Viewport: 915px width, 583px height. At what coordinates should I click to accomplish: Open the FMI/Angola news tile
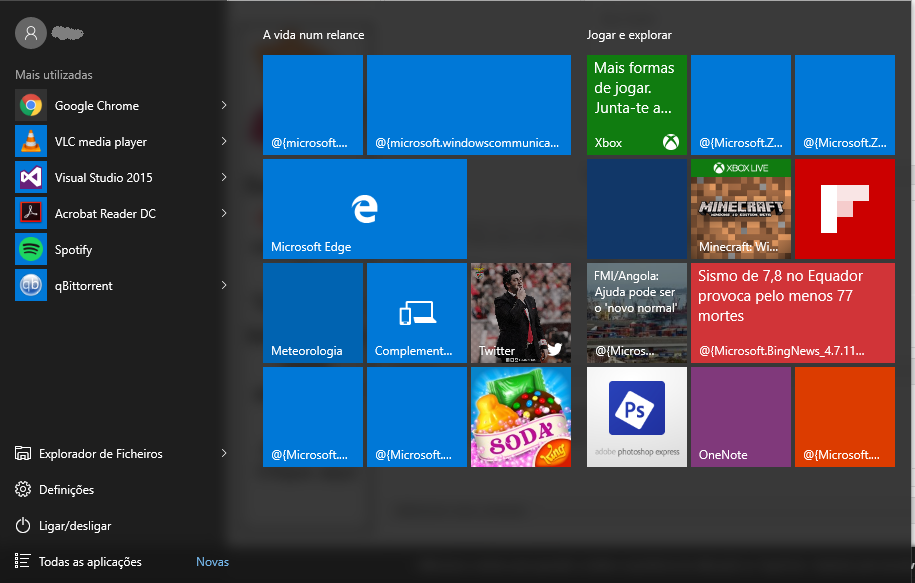pyautogui.click(x=637, y=313)
